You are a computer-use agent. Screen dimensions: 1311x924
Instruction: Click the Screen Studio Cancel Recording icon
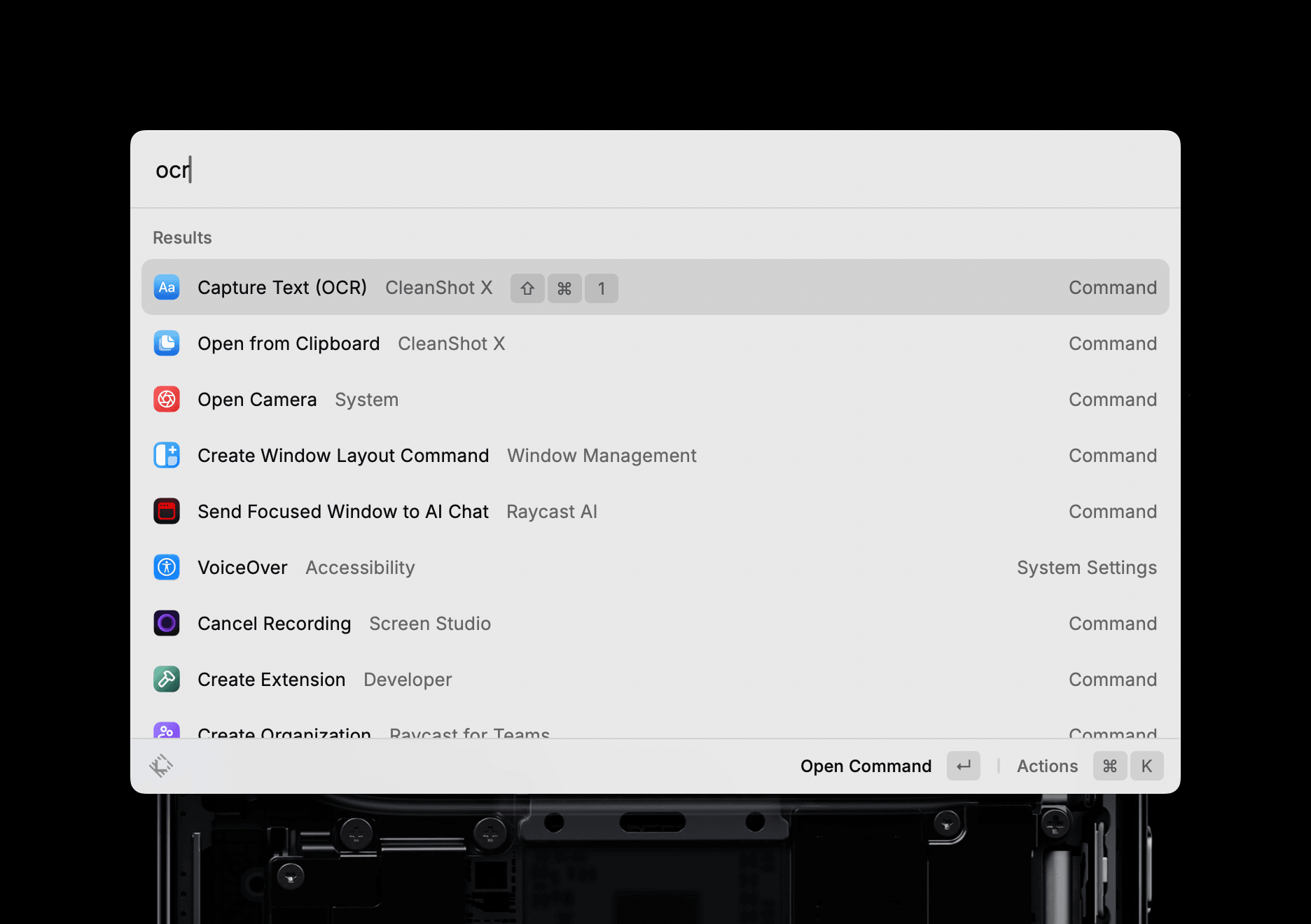[x=167, y=623]
